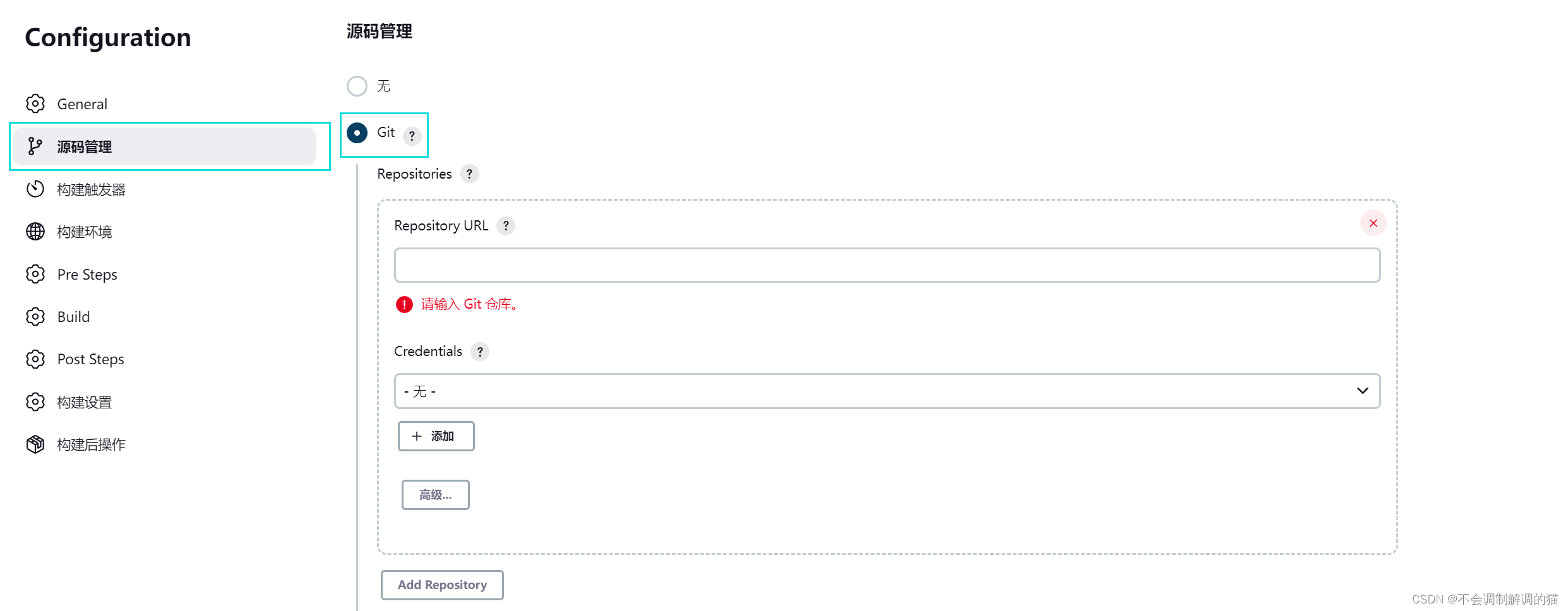Click the 源码管理 branch icon
1568x611 pixels.
pos(35,146)
